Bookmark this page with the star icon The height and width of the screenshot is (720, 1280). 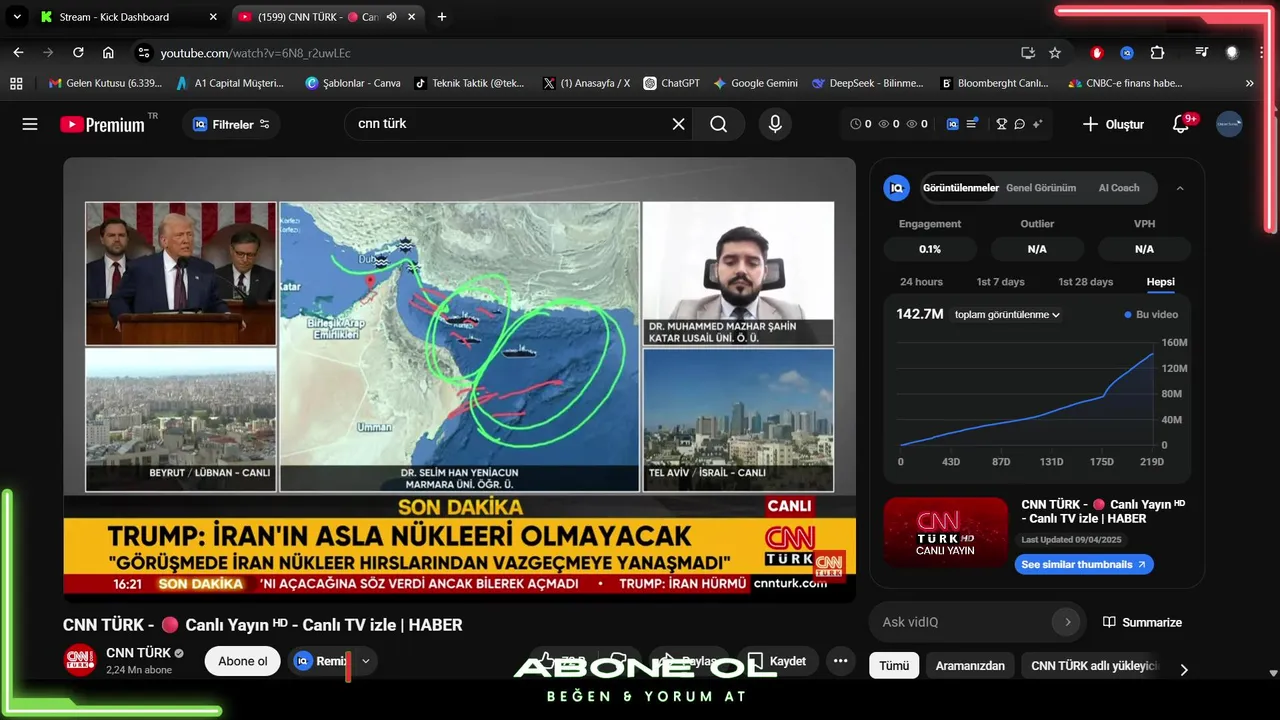(1055, 52)
